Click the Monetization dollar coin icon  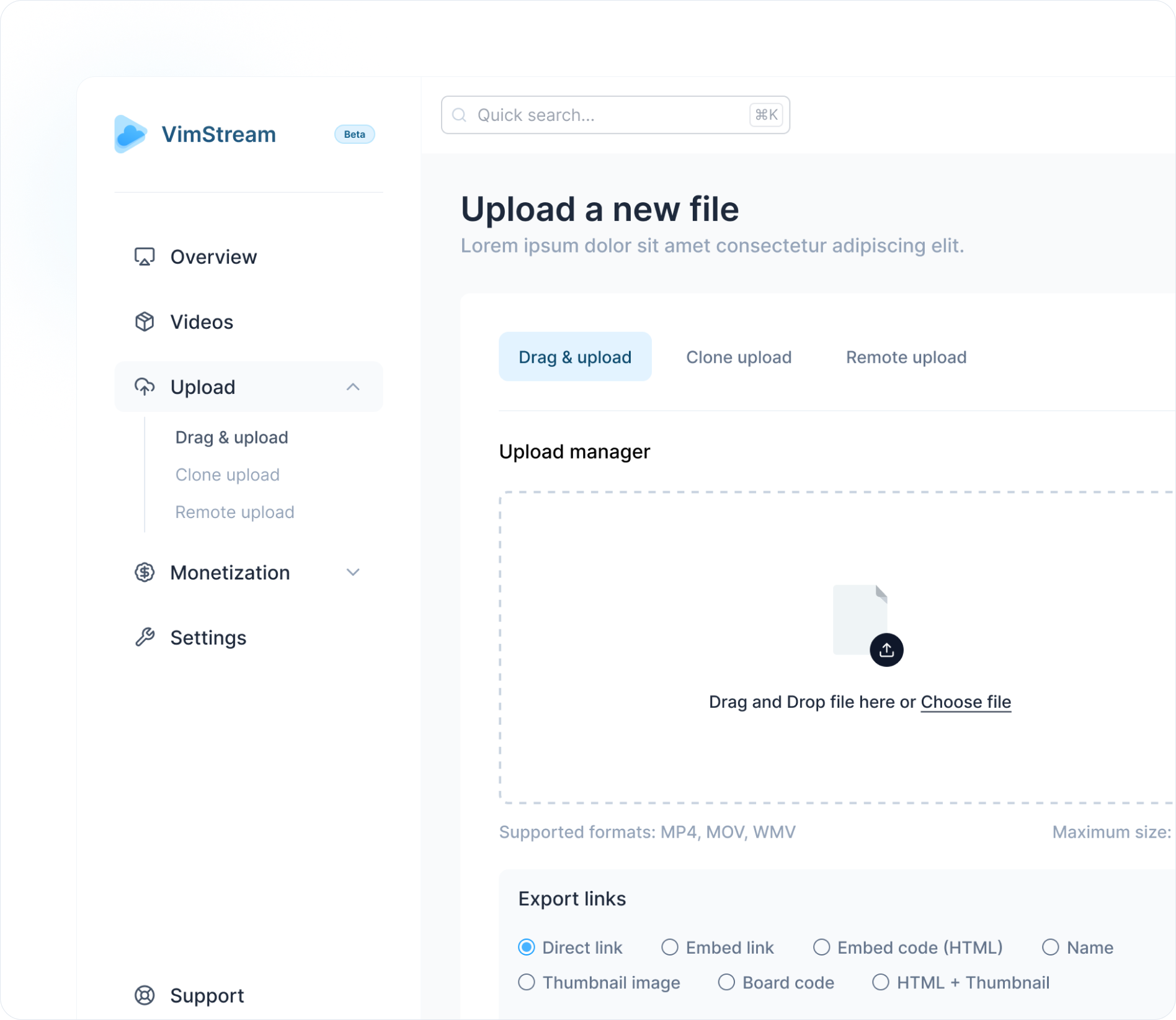coord(145,572)
